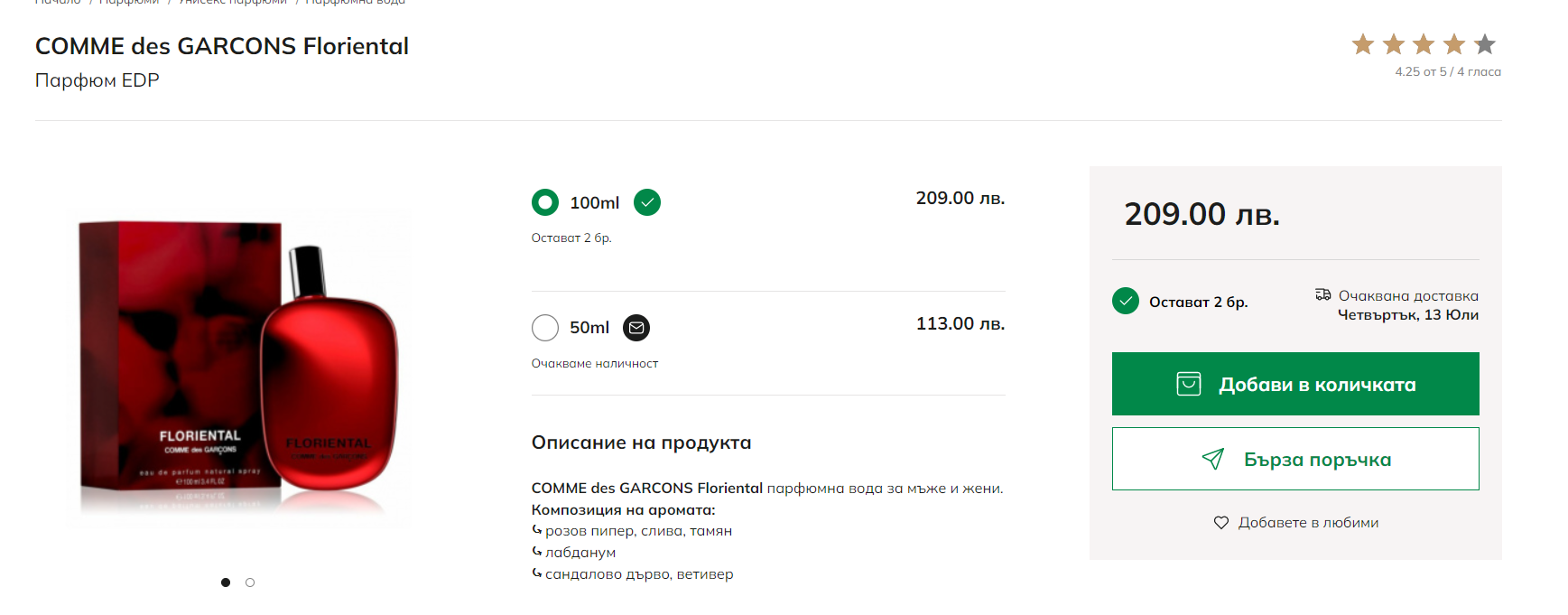Image resolution: width=1568 pixels, height=615 pixels.
Task: Click the Добавете в любими link
Action: coord(1308,523)
